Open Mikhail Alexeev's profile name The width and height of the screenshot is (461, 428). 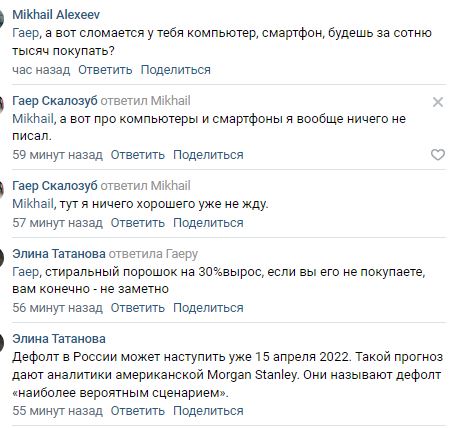(x=56, y=15)
